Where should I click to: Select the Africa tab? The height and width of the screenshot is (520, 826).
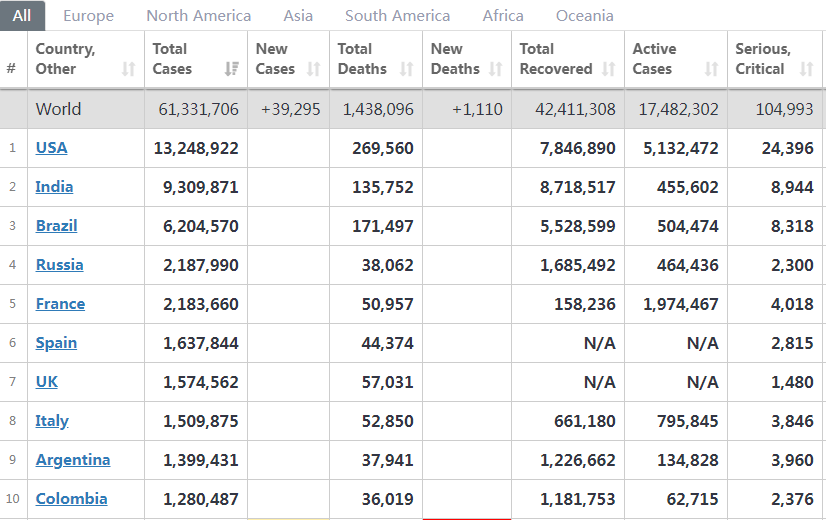pos(503,16)
